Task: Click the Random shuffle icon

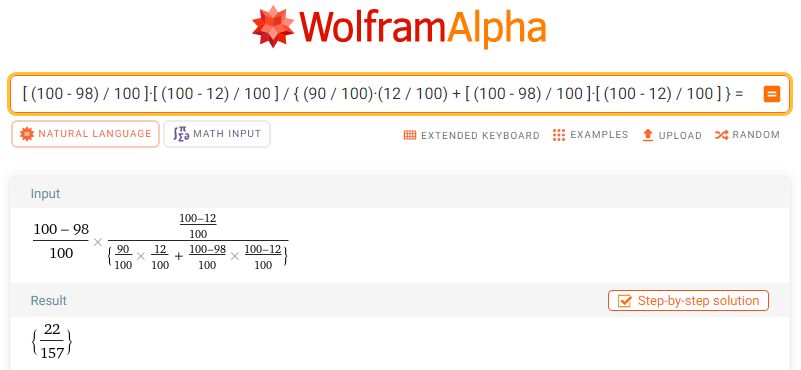Action: (721, 135)
